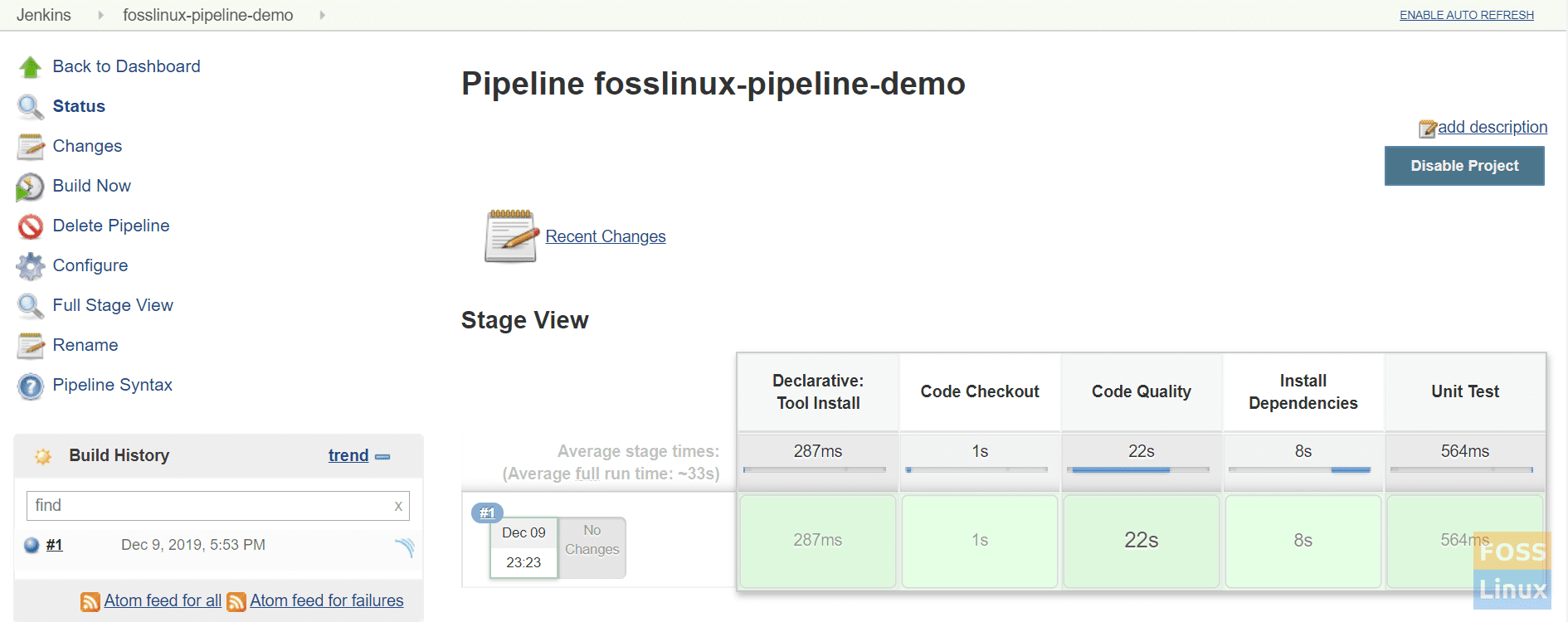This screenshot has height=622, width=1568.
Task: Click the Changes notepad icon in sidebar
Action: (31, 147)
